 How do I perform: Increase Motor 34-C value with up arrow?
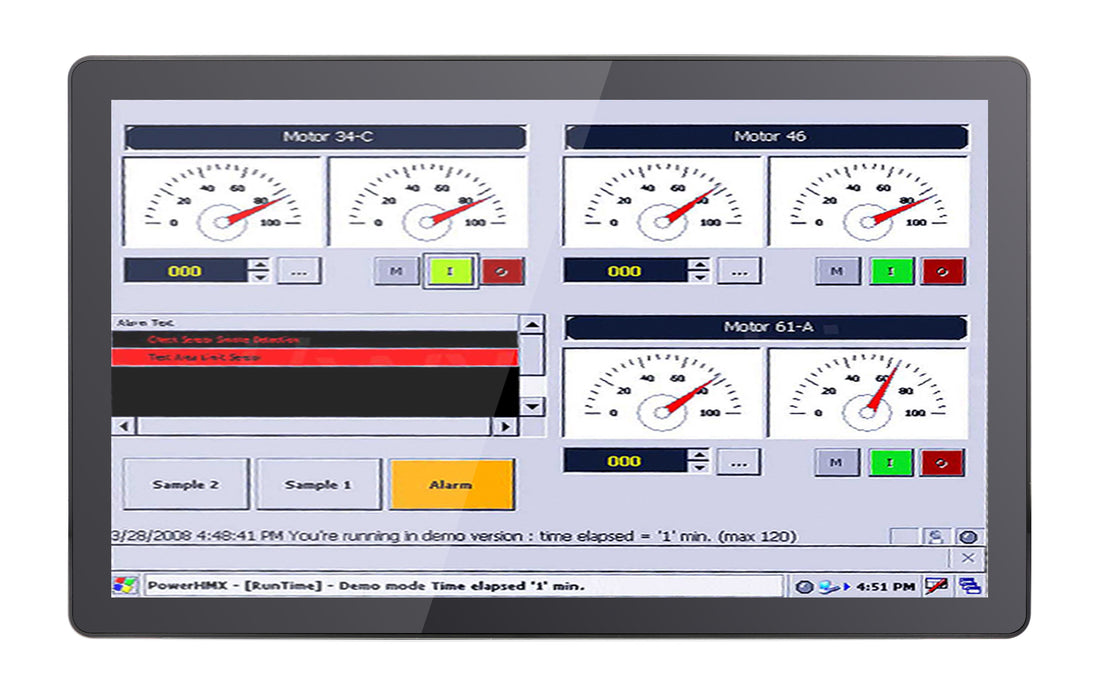(x=259, y=265)
